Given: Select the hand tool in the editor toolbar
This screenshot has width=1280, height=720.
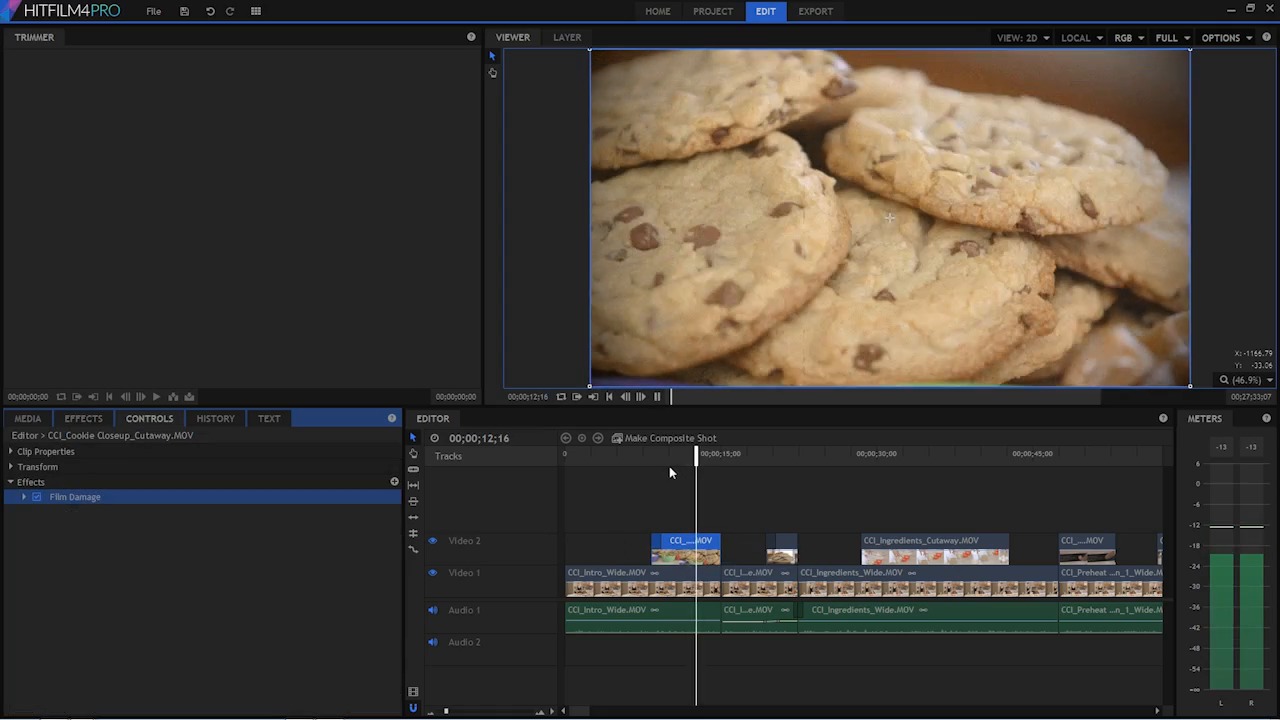Looking at the screenshot, I should pos(413,453).
